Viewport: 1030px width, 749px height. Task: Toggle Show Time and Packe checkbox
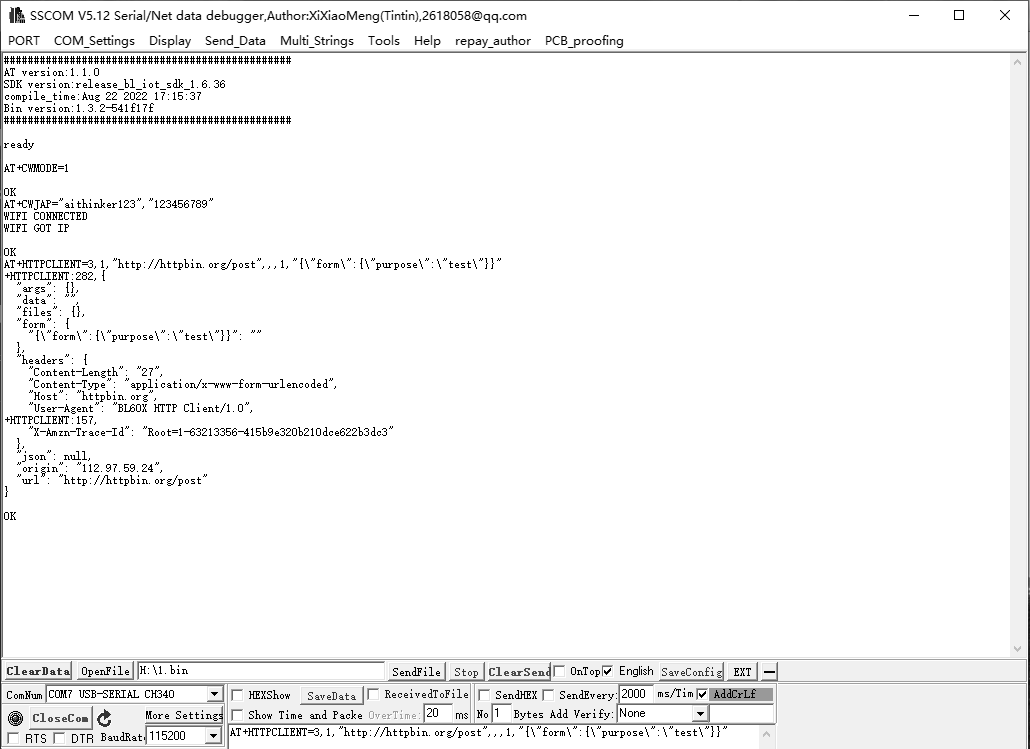238,715
